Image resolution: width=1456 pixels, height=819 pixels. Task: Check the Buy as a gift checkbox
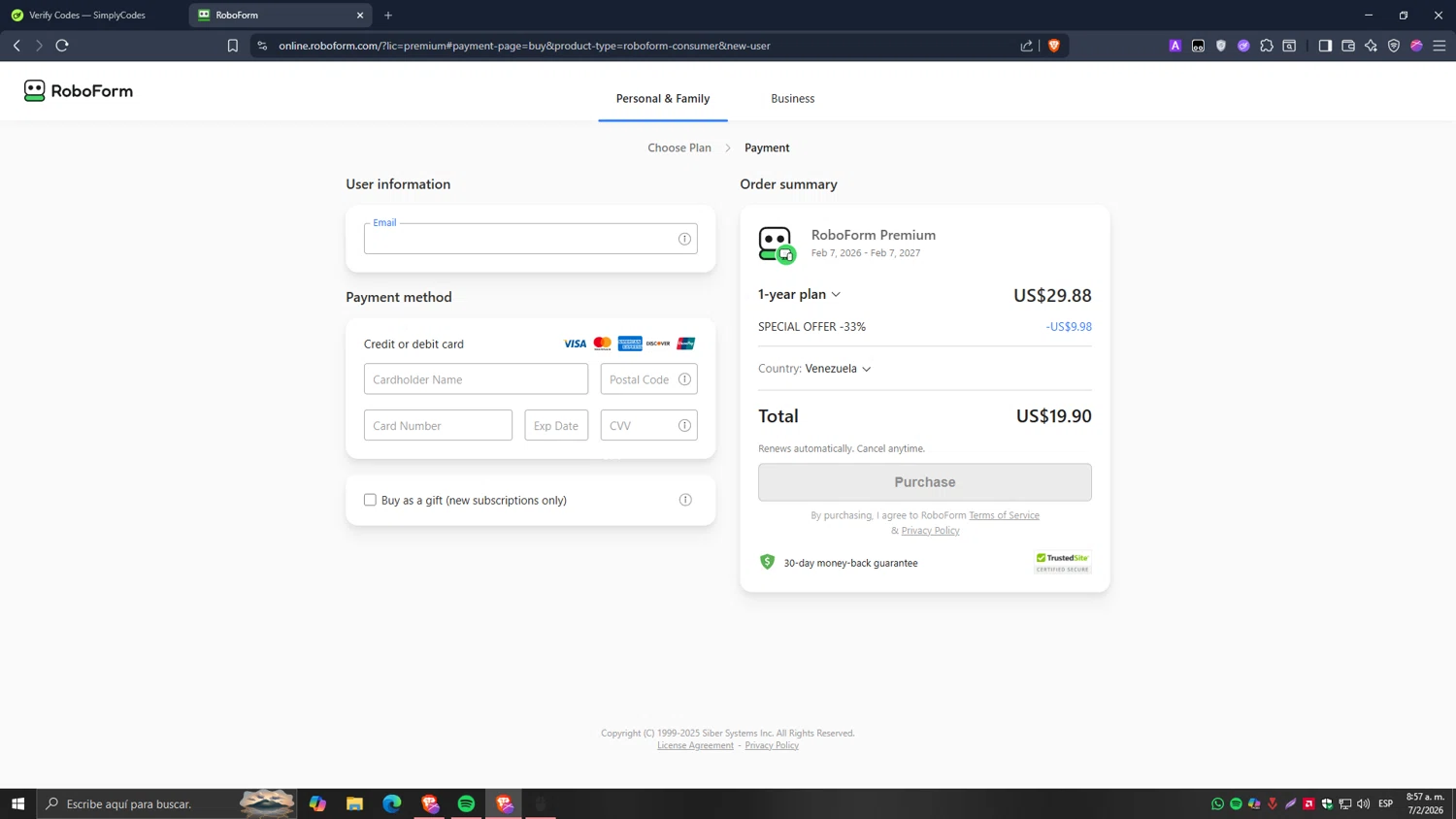(x=370, y=500)
